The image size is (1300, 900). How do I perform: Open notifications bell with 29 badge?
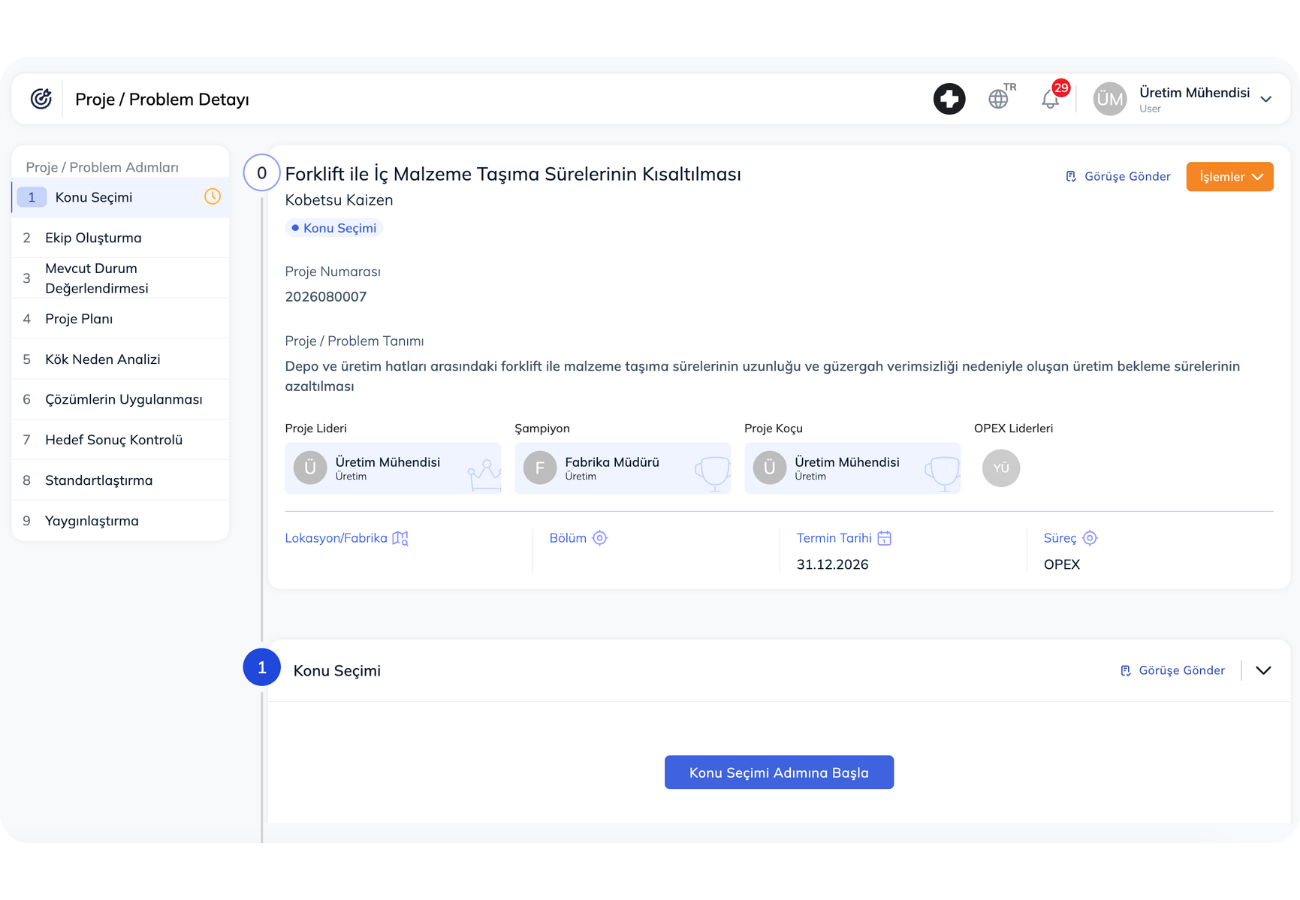click(1053, 96)
